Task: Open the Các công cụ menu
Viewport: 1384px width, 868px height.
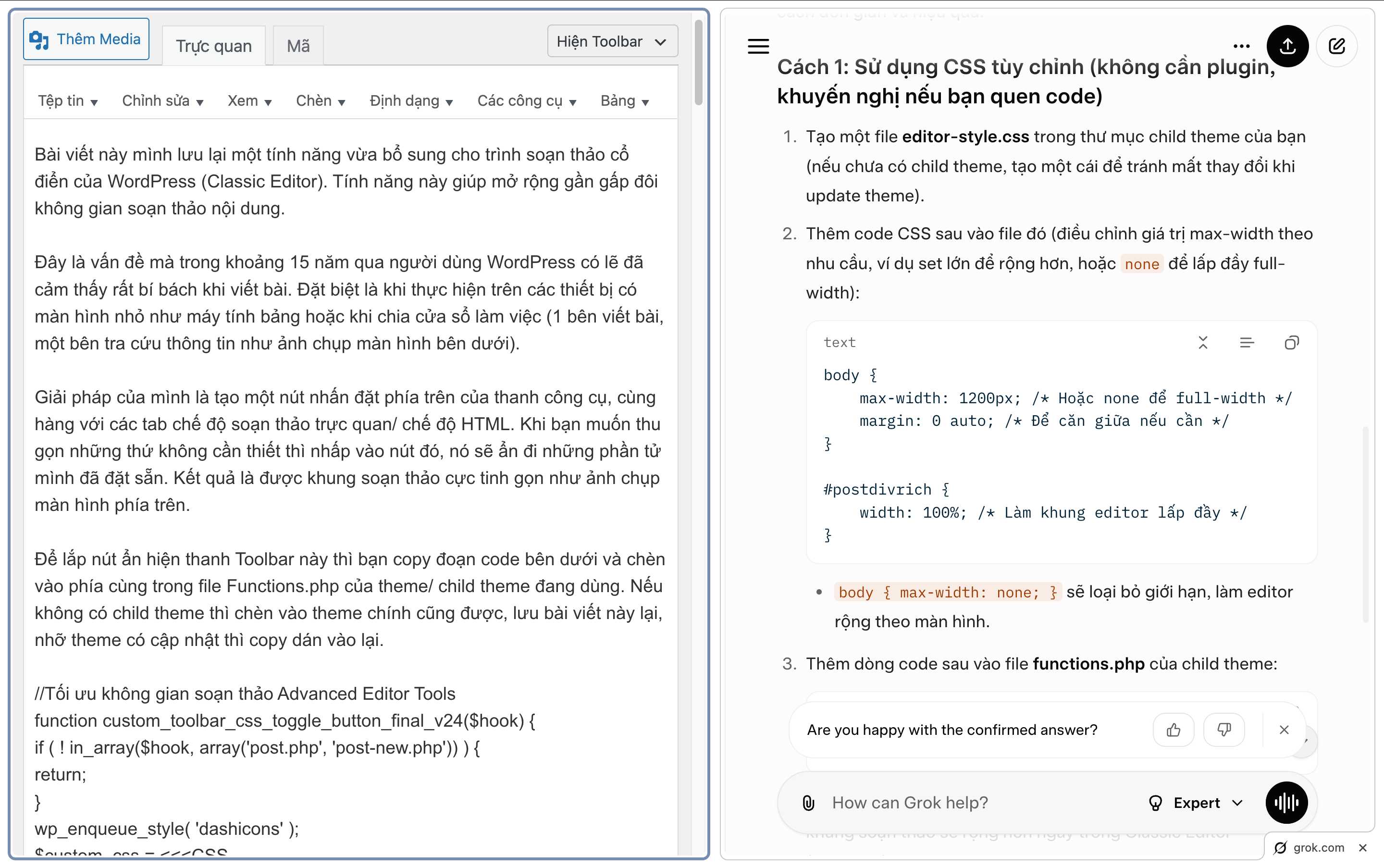Action: [526, 101]
